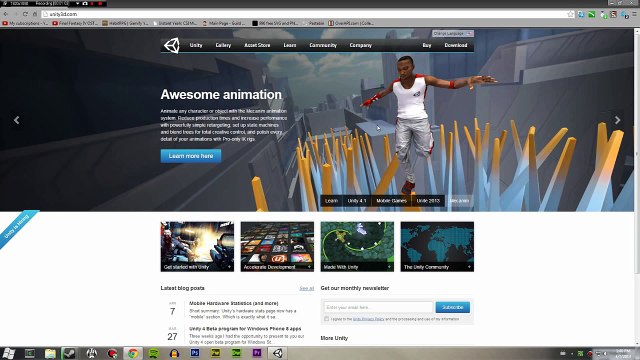The image size is (640, 360).
Task: Open Steam from the taskbar
Action: point(69,353)
